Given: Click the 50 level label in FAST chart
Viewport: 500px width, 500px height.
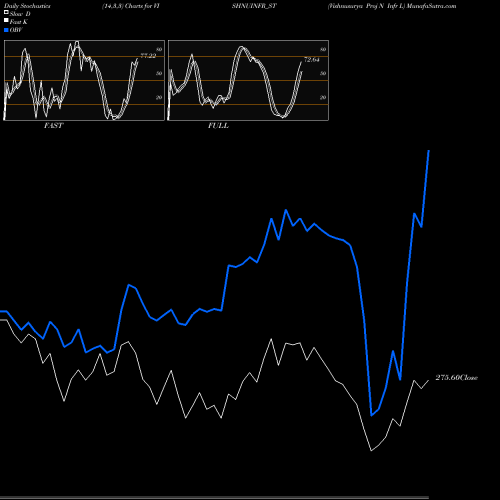Looking at the screenshot, I should click(159, 73).
